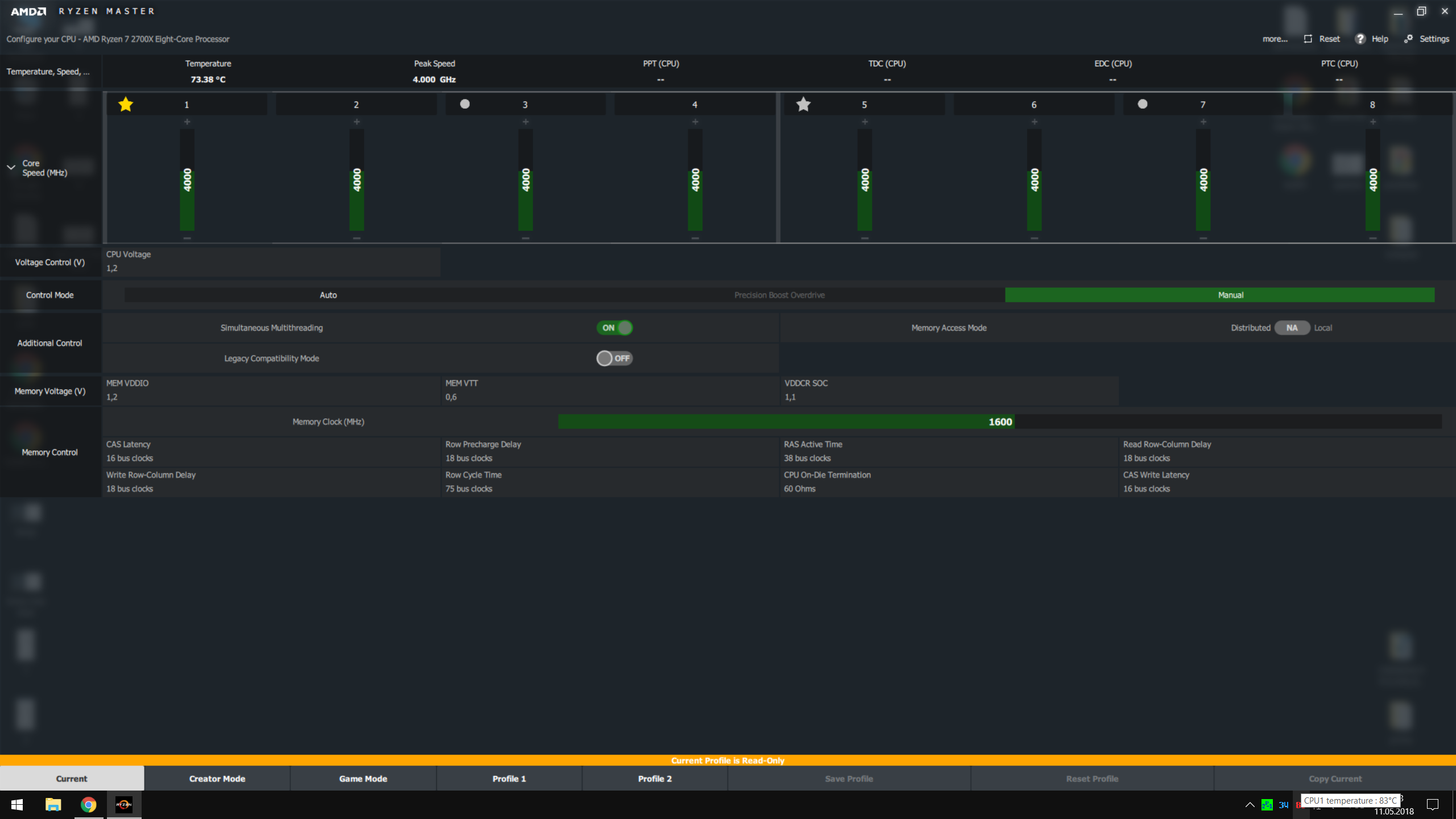Click Peak Speed 4.000 GHz reading

coord(434,80)
